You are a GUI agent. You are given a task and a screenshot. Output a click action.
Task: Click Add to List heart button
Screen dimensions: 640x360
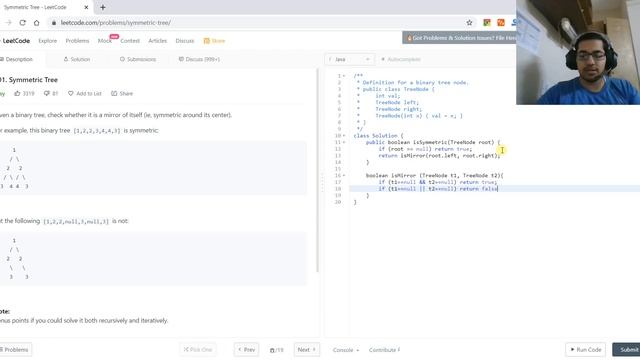click(84, 93)
